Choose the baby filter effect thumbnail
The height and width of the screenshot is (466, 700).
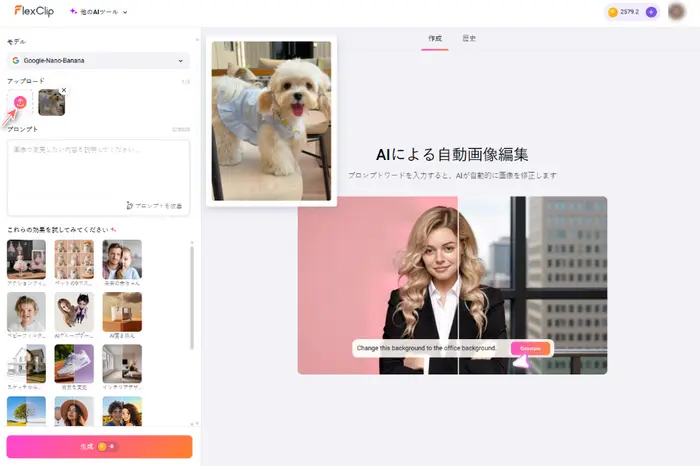[x=26, y=312]
